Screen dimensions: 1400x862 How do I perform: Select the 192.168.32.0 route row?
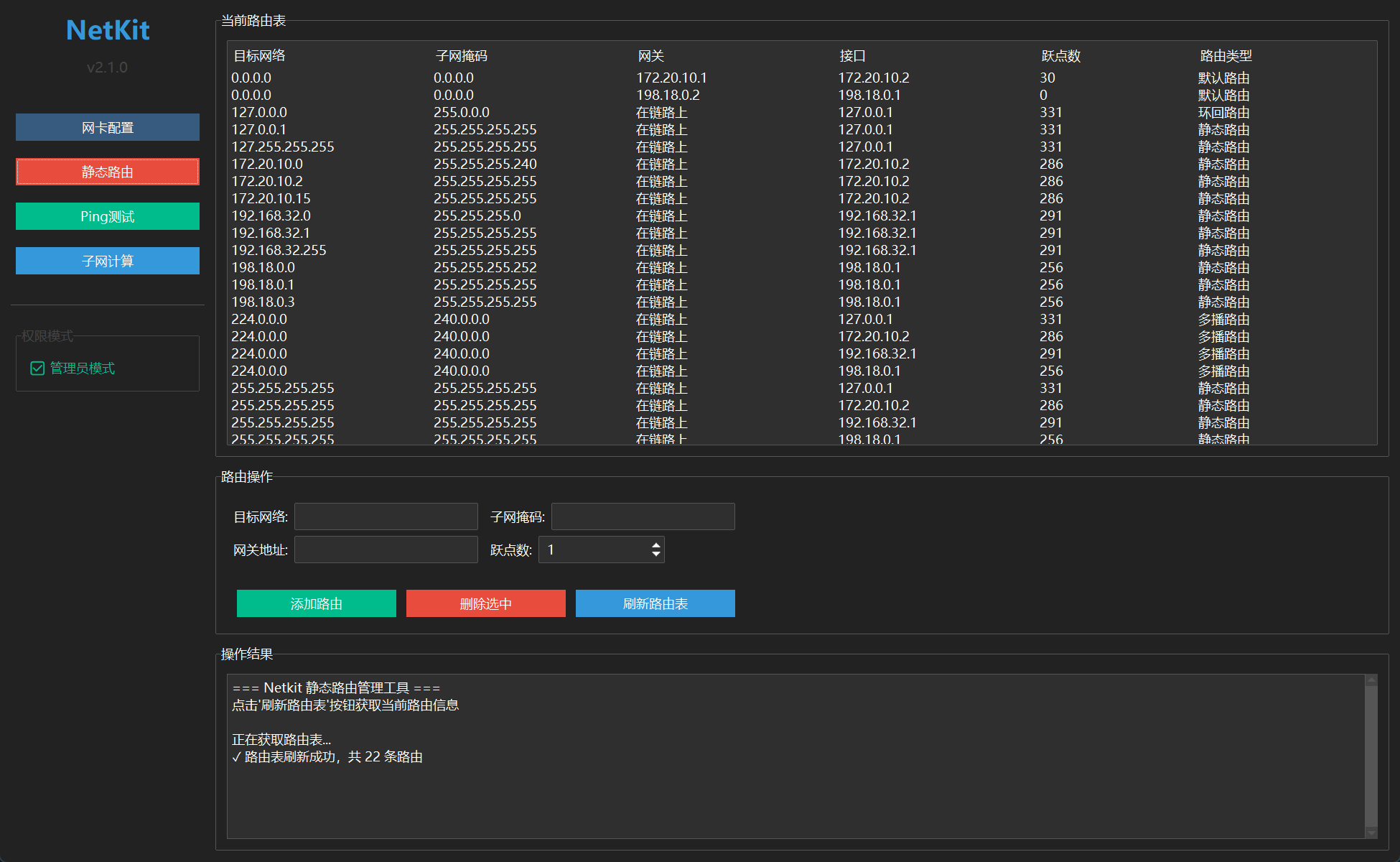tap(802, 215)
